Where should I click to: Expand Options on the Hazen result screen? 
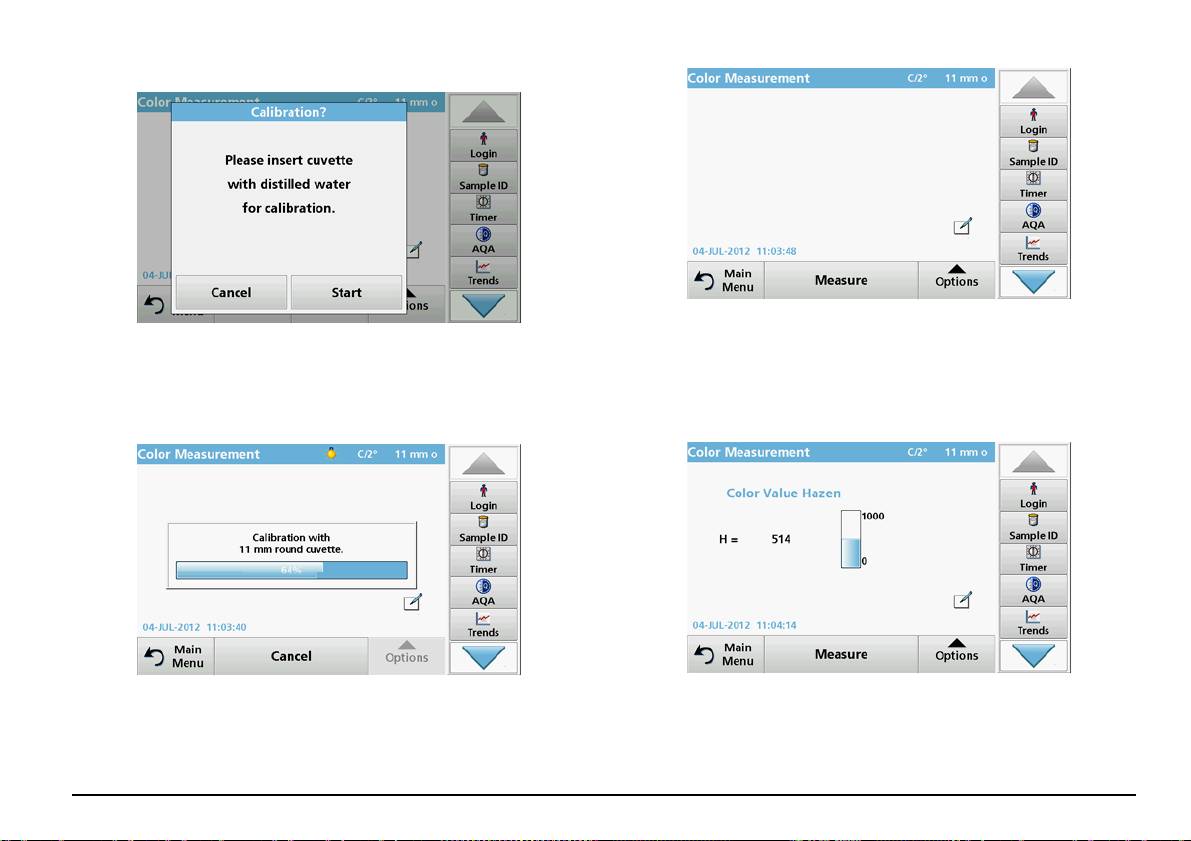click(956, 654)
